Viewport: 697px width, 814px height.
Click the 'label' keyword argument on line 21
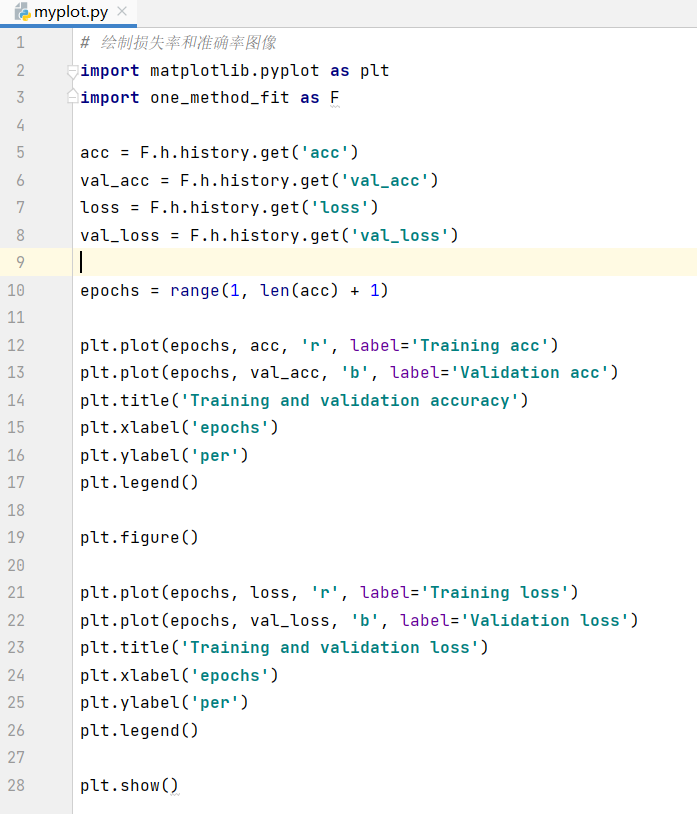pyautogui.click(x=385, y=592)
